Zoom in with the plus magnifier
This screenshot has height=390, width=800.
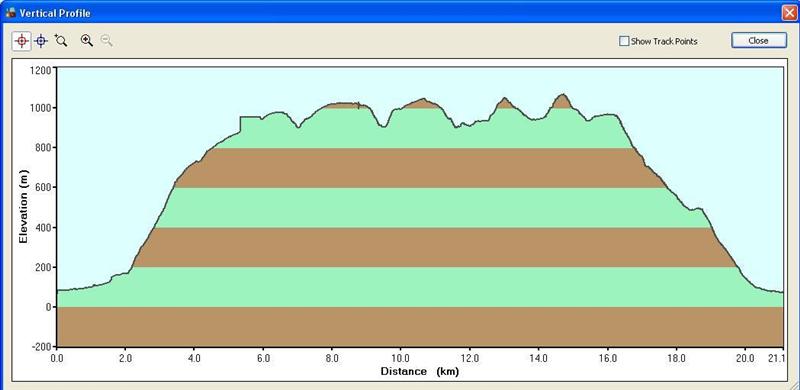tap(87, 41)
